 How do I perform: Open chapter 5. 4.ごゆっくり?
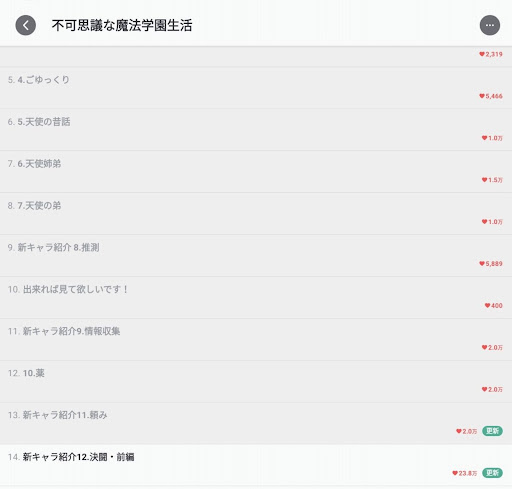[256, 88]
